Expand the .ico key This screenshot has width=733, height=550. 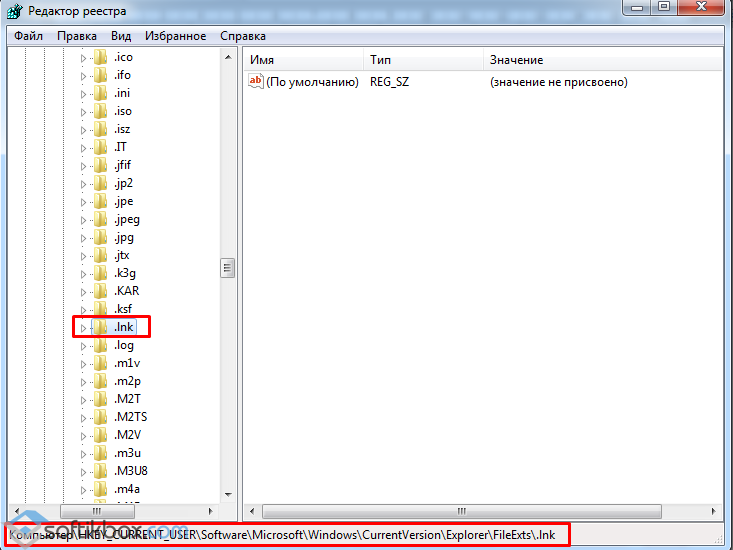(x=83, y=58)
